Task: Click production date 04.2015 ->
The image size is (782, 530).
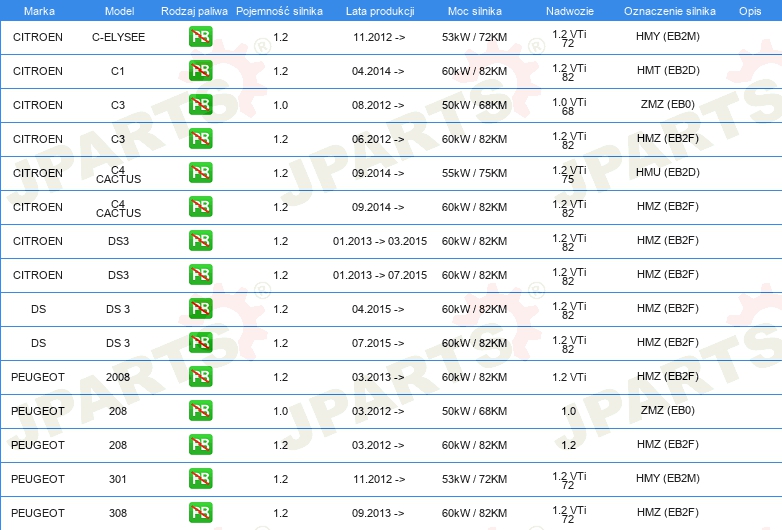Action: click(378, 309)
